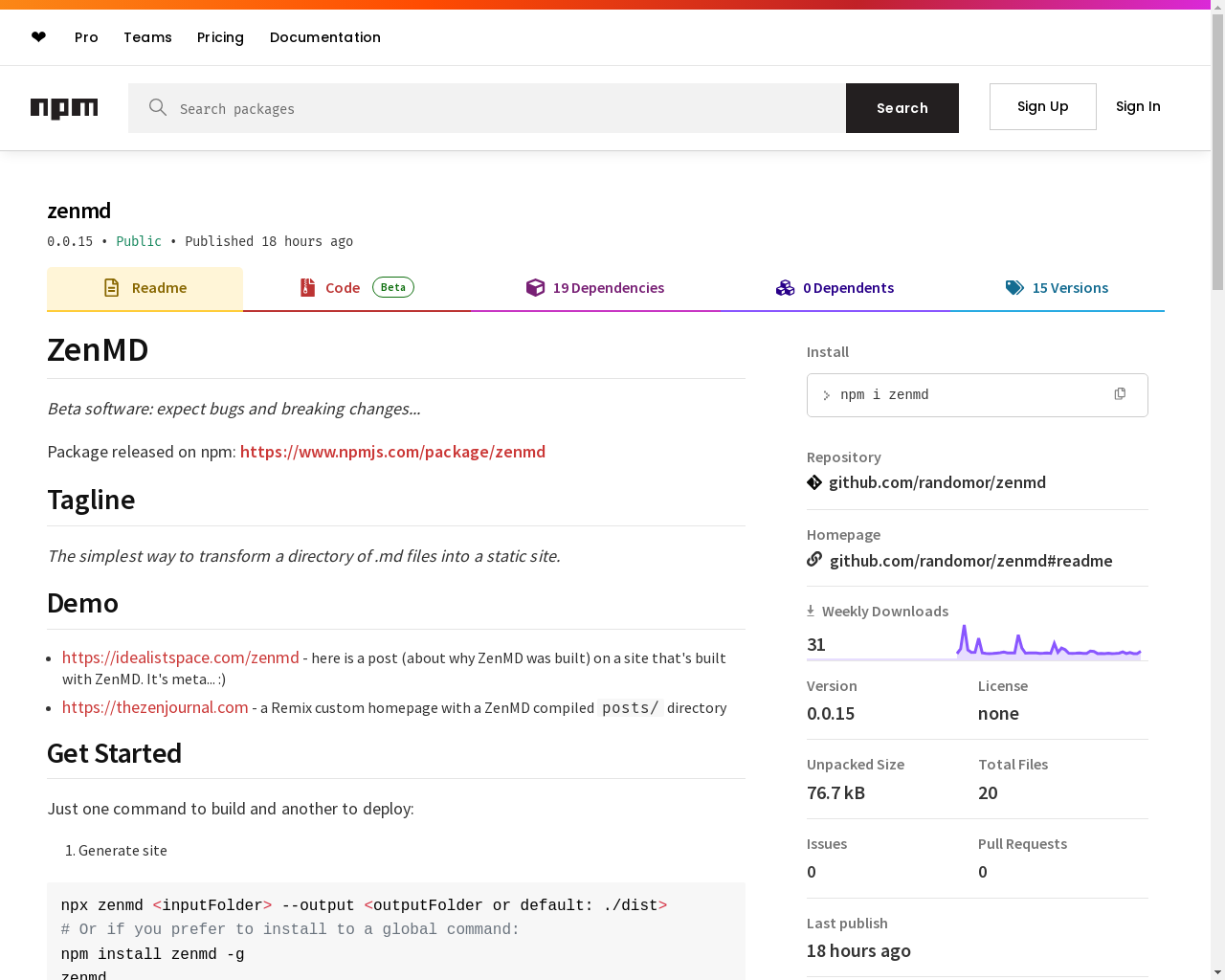Viewport: 1225px width, 980px height.
Task: Click the Last publish 18 hours ago value
Action: [858, 950]
